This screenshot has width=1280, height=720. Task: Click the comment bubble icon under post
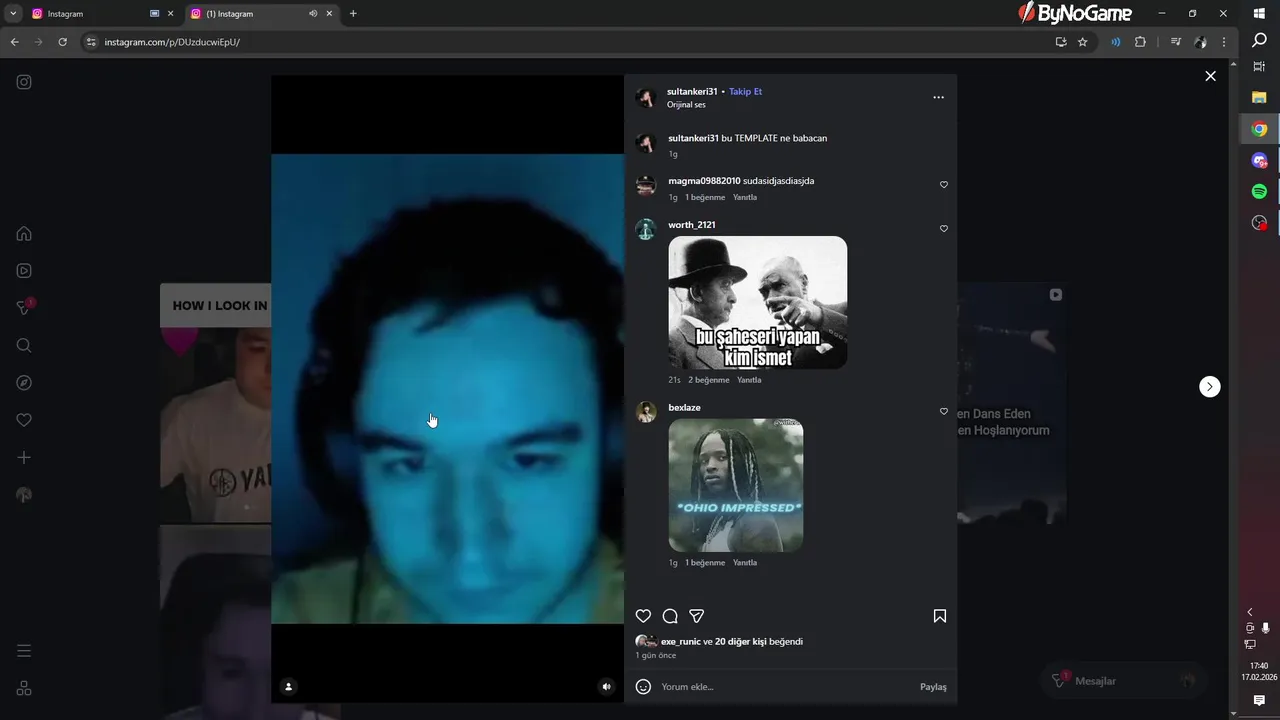coord(670,616)
